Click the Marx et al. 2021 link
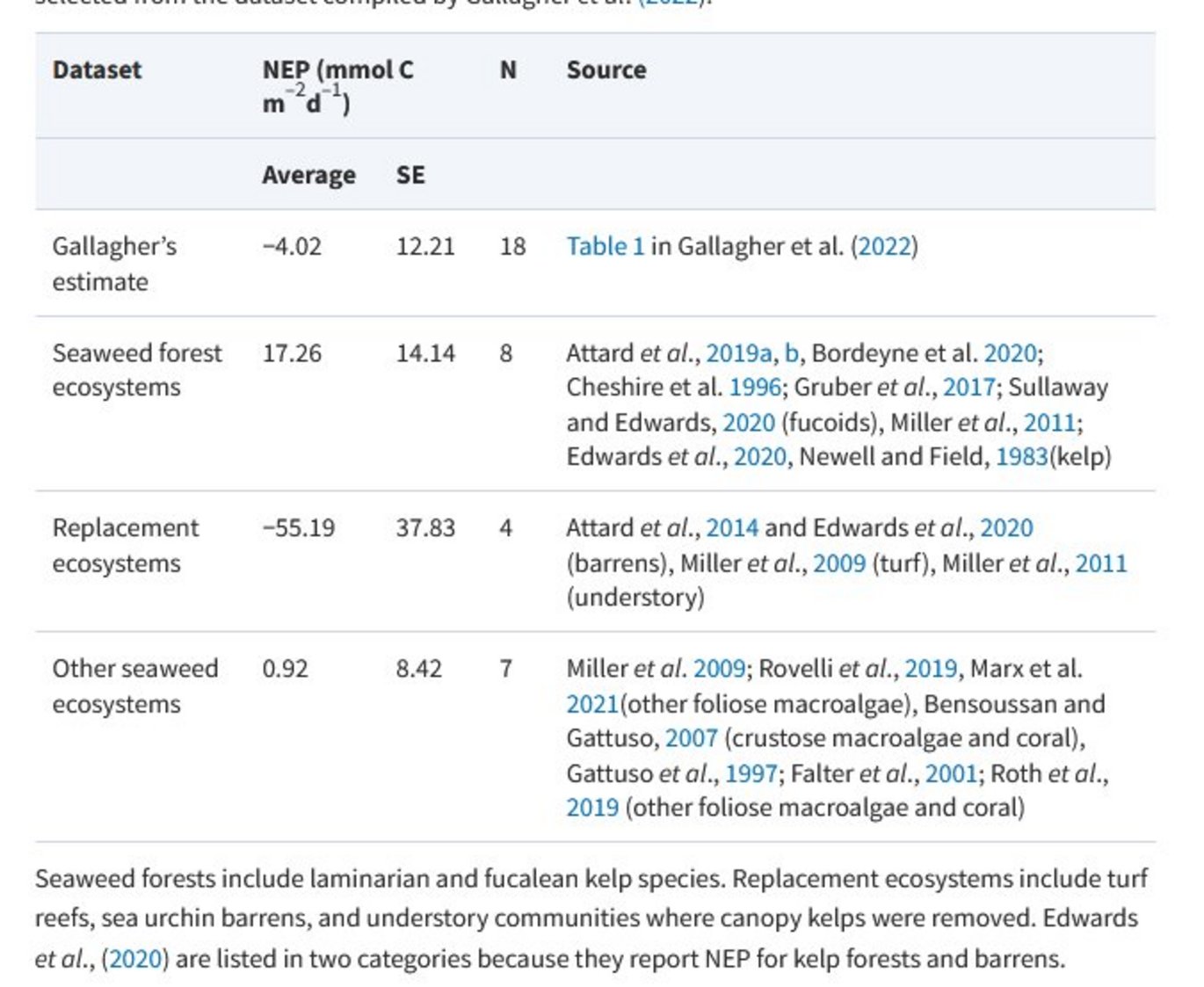1204x987 pixels. [x=592, y=704]
